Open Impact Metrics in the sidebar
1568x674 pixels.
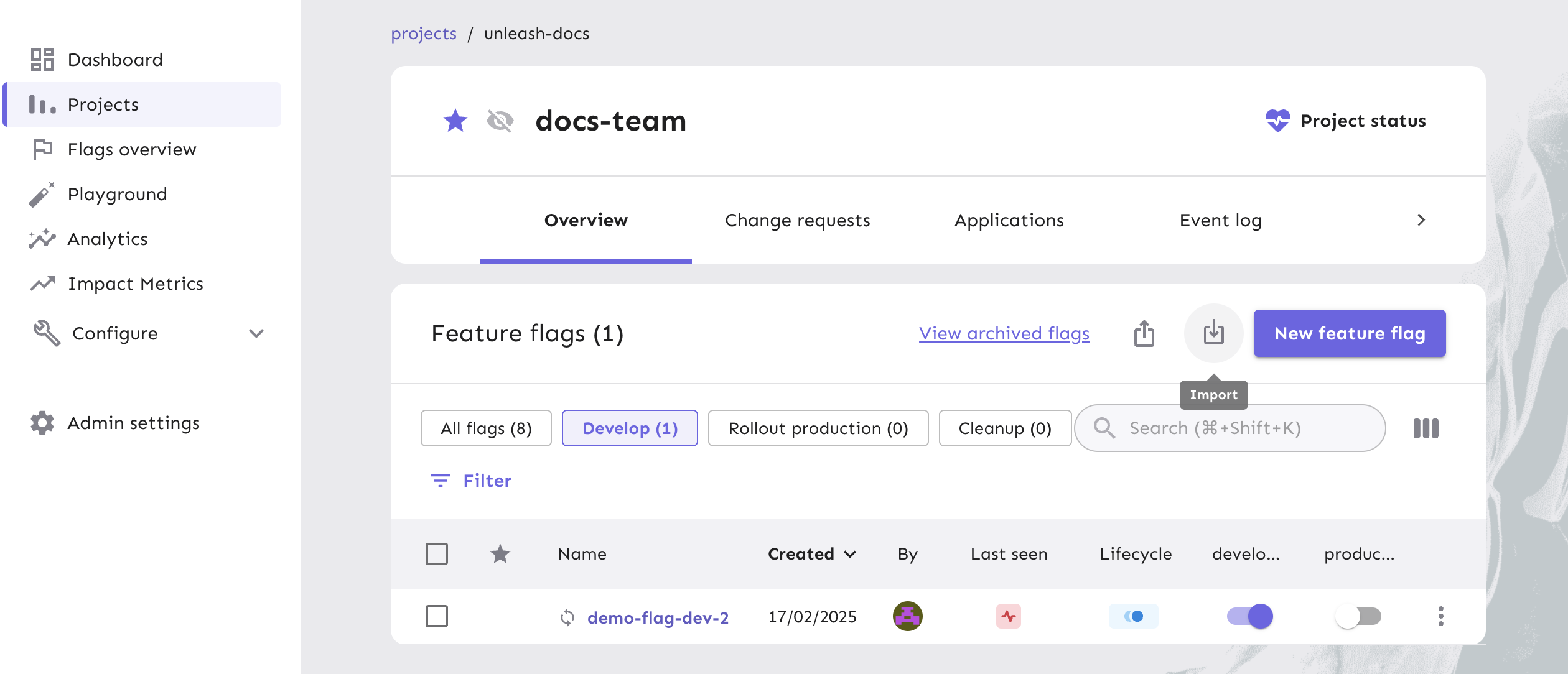[x=135, y=284]
